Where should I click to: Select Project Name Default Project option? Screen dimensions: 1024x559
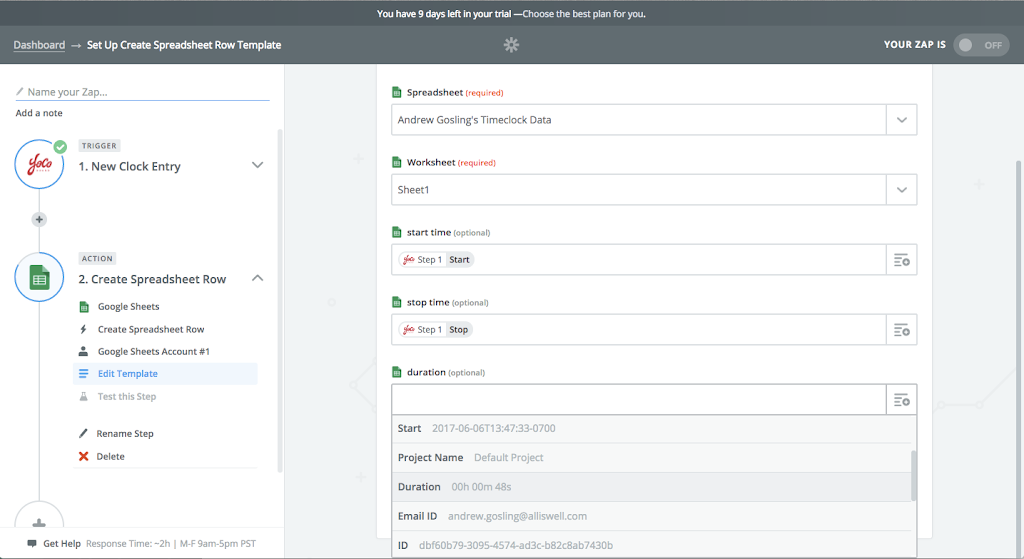(651, 457)
